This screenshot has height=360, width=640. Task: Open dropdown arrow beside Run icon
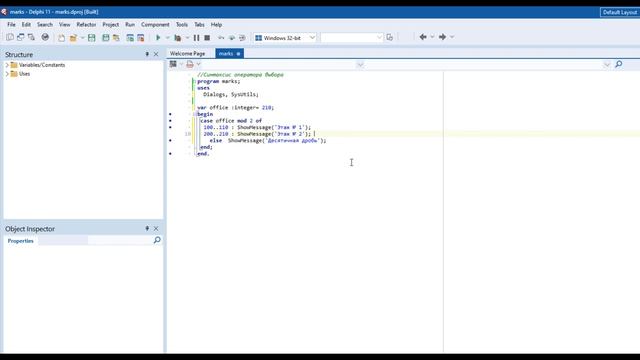(167, 38)
